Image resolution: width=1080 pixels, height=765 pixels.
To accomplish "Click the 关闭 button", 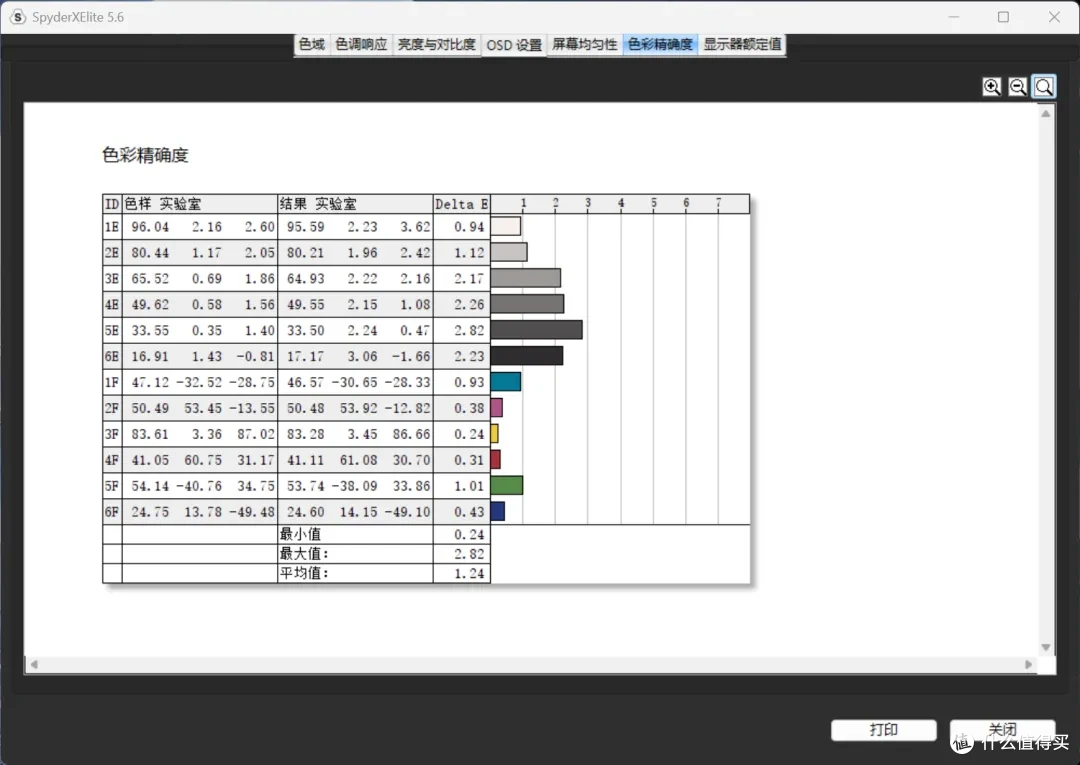I will (x=1002, y=730).
